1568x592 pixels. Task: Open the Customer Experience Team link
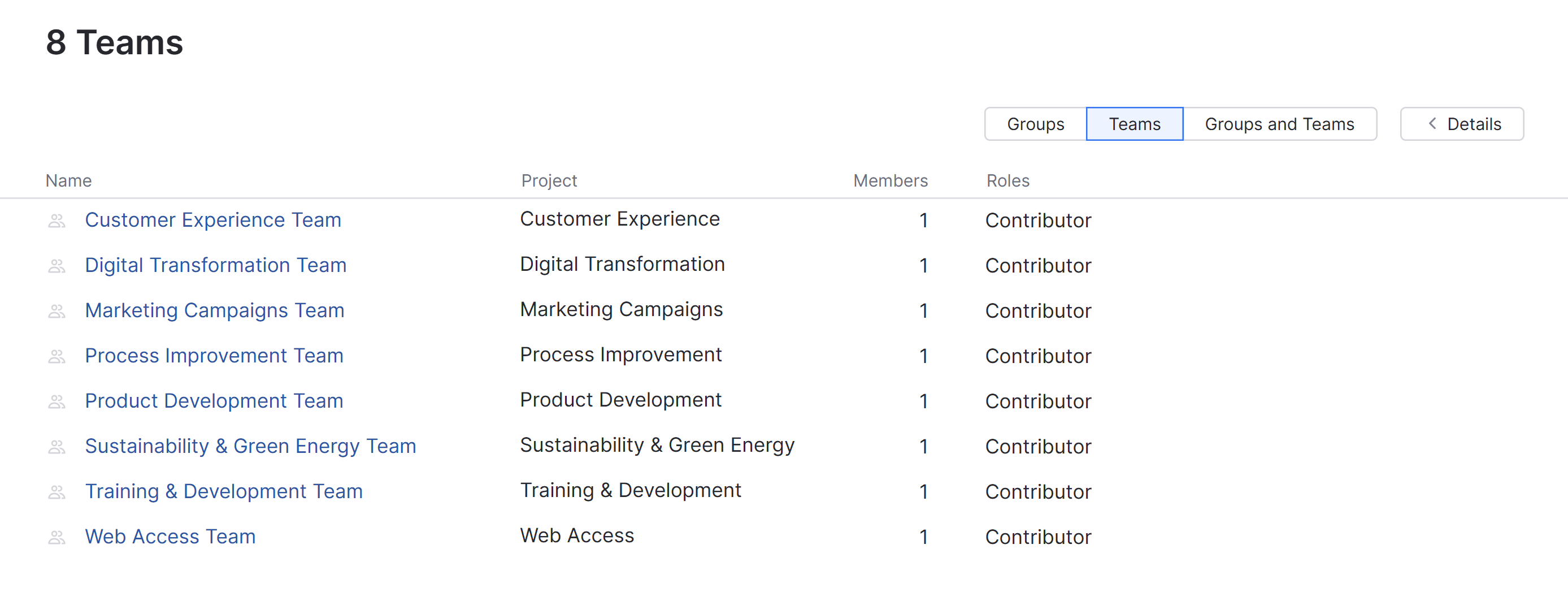click(x=212, y=220)
